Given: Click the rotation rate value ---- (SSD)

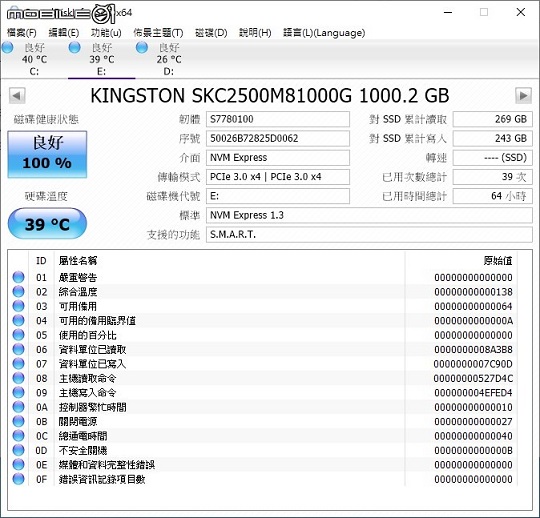Looking at the screenshot, I should point(492,158).
